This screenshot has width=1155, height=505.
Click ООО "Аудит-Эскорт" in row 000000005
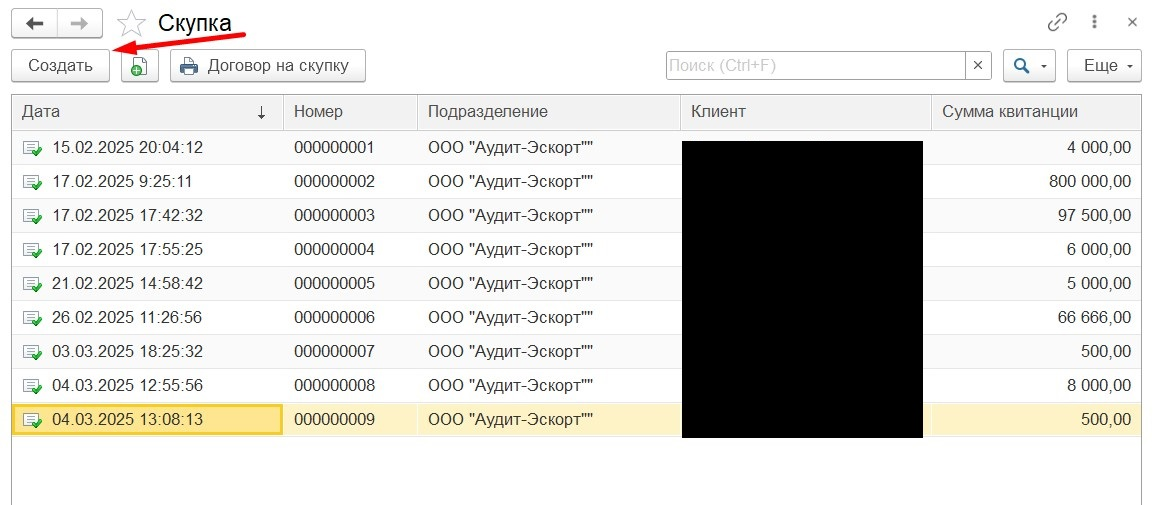pos(510,283)
